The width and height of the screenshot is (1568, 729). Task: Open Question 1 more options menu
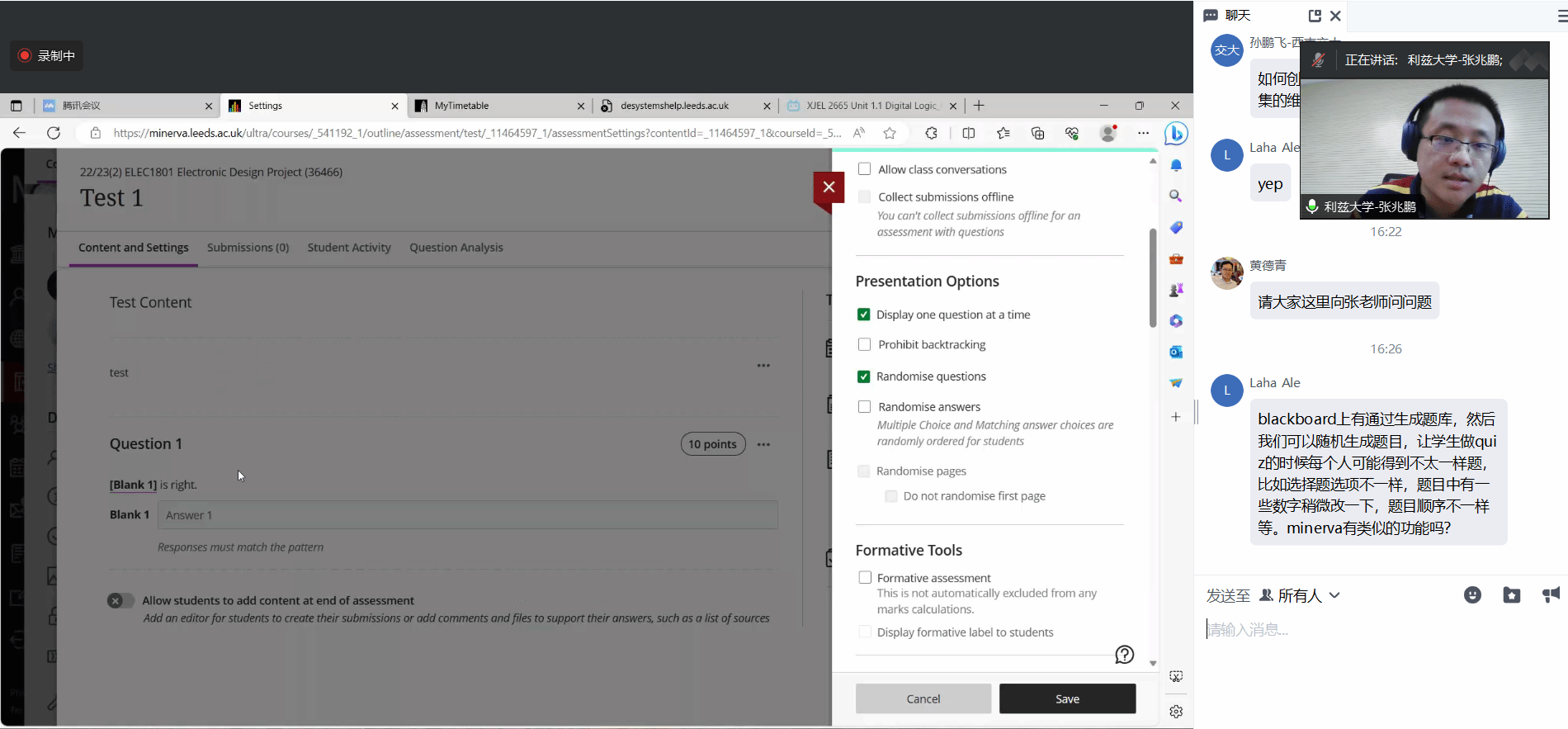point(763,444)
